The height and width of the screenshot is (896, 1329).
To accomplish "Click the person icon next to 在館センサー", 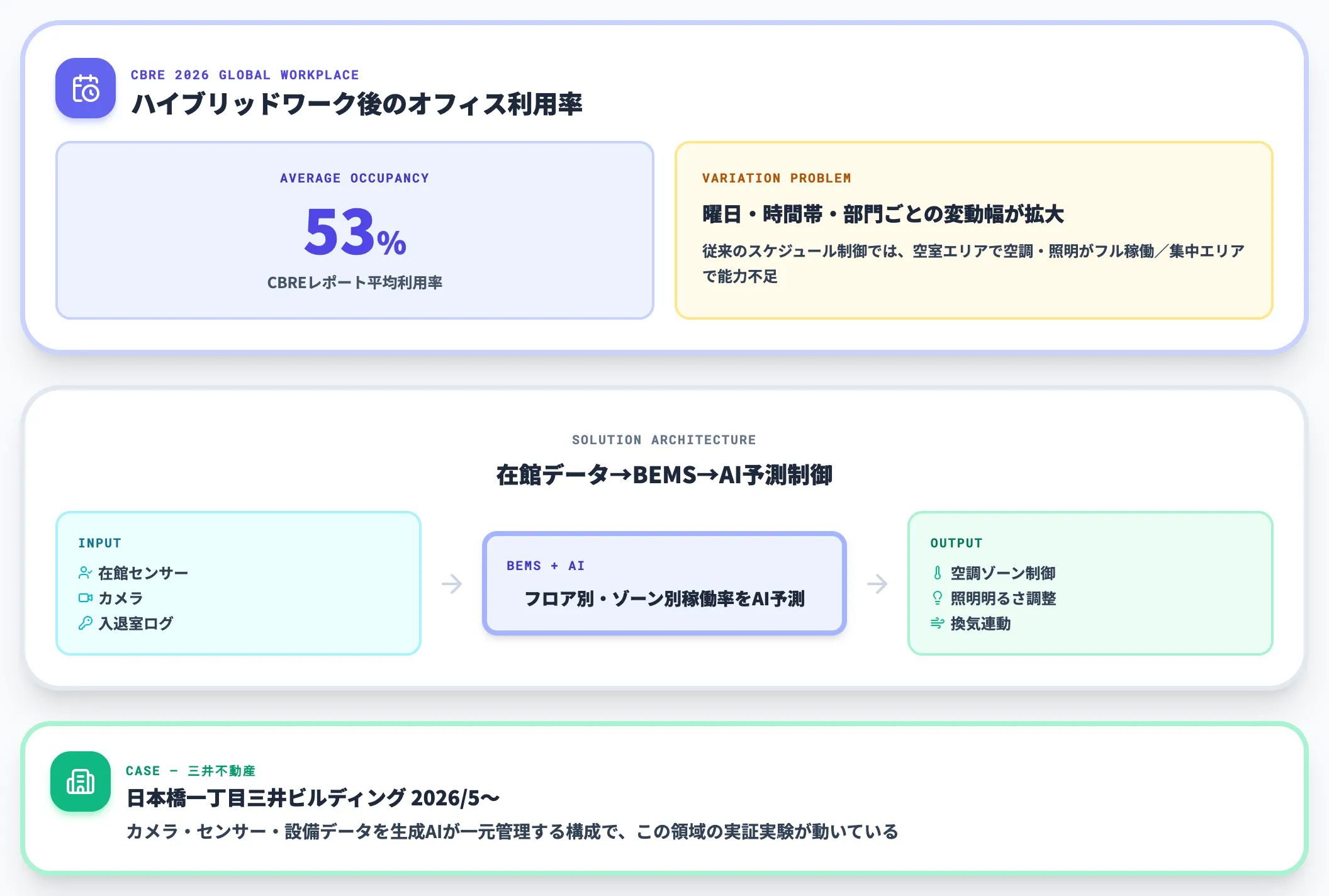I will (x=85, y=573).
